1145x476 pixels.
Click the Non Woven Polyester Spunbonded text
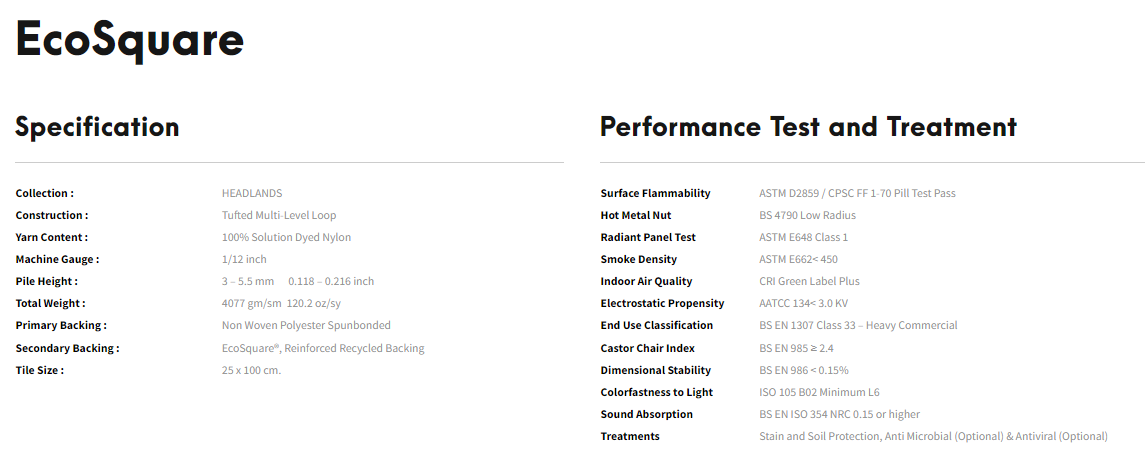pyautogui.click(x=306, y=325)
